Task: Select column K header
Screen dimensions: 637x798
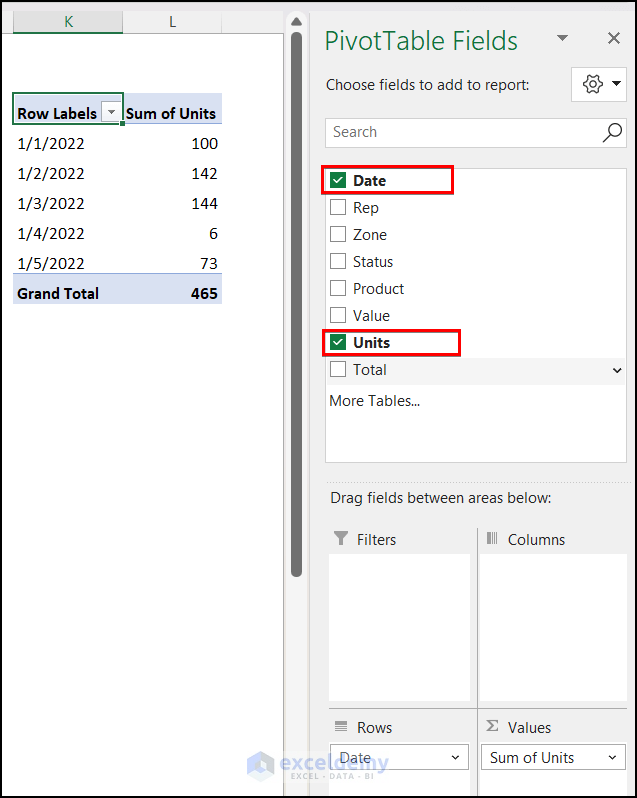Action: [68, 21]
